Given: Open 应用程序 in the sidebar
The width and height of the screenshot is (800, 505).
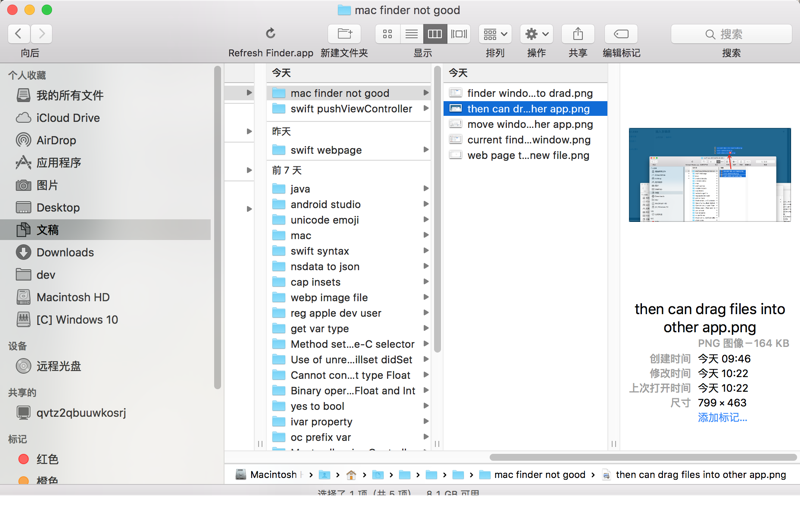Looking at the screenshot, I should (106, 163).
